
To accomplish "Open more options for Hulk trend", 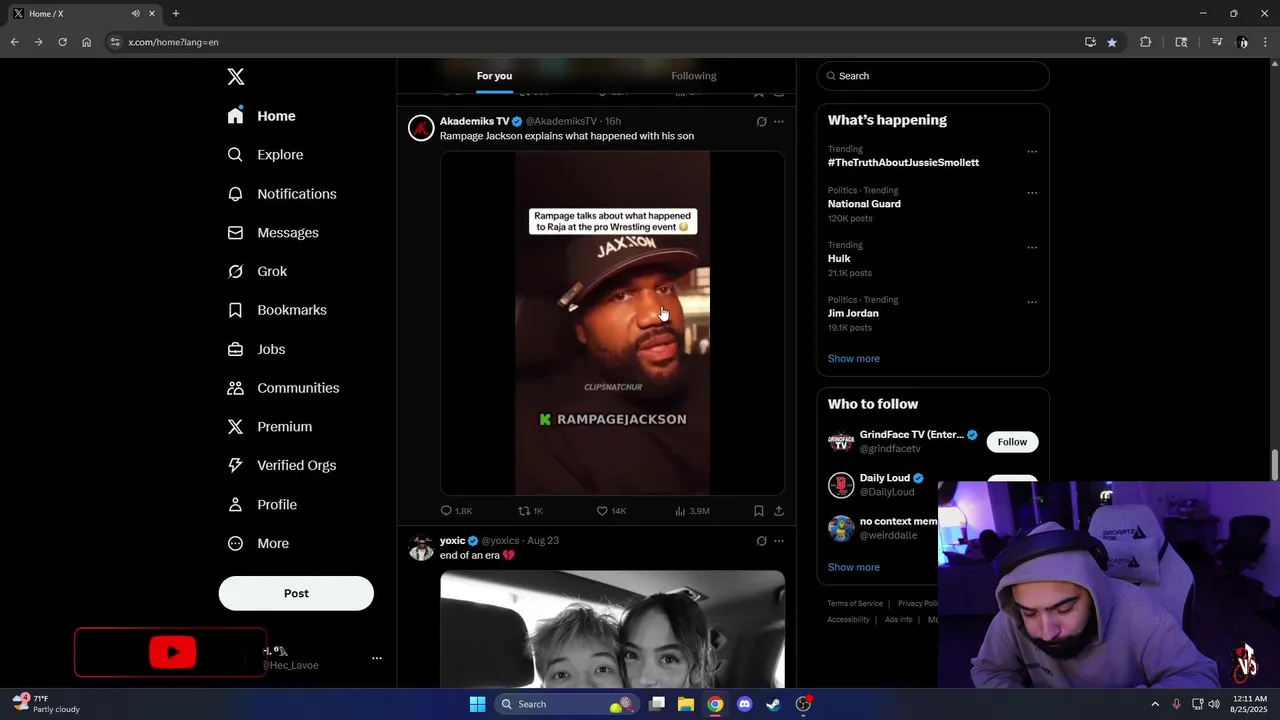I will 1032,248.
